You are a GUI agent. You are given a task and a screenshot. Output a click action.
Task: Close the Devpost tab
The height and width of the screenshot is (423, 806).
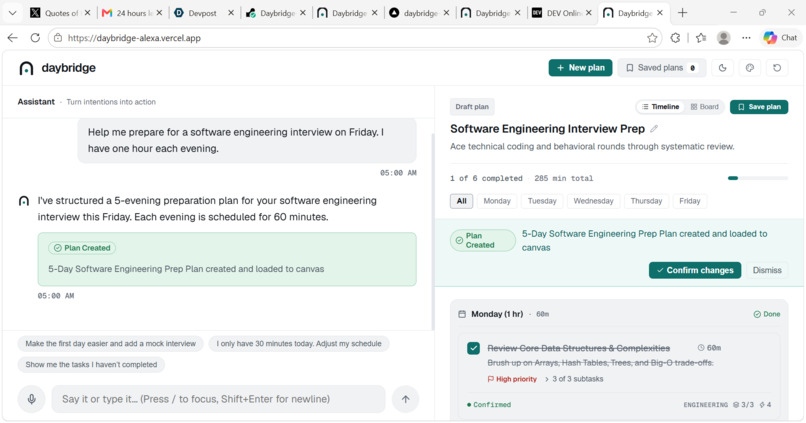tap(231, 13)
